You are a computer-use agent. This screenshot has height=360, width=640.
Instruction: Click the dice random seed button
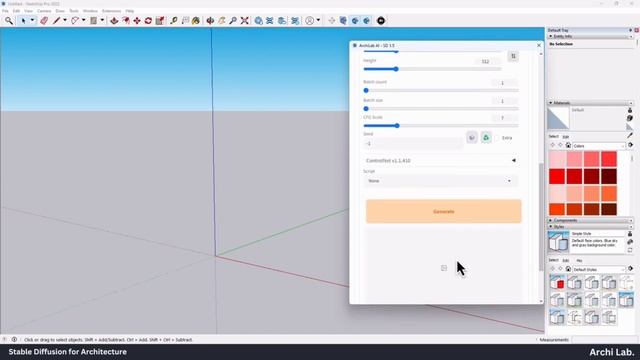pyautogui.click(x=472, y=138)
